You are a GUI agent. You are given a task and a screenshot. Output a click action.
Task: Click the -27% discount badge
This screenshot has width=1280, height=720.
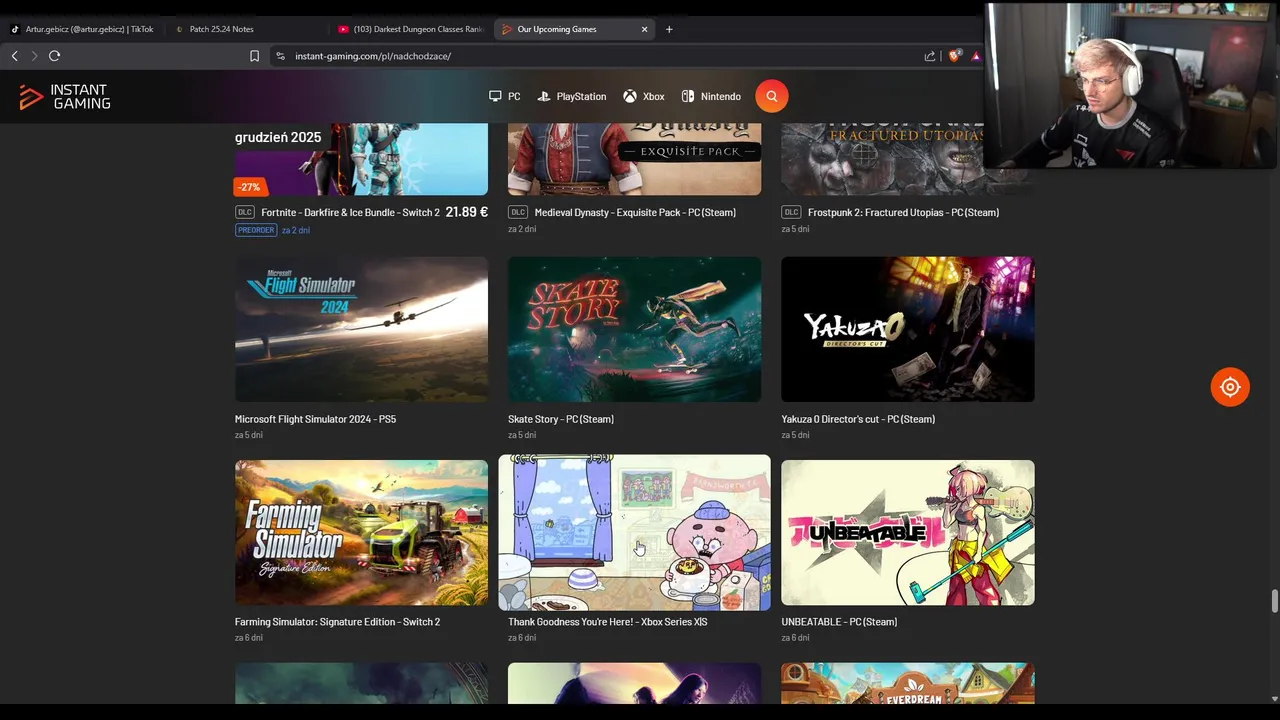249,187
